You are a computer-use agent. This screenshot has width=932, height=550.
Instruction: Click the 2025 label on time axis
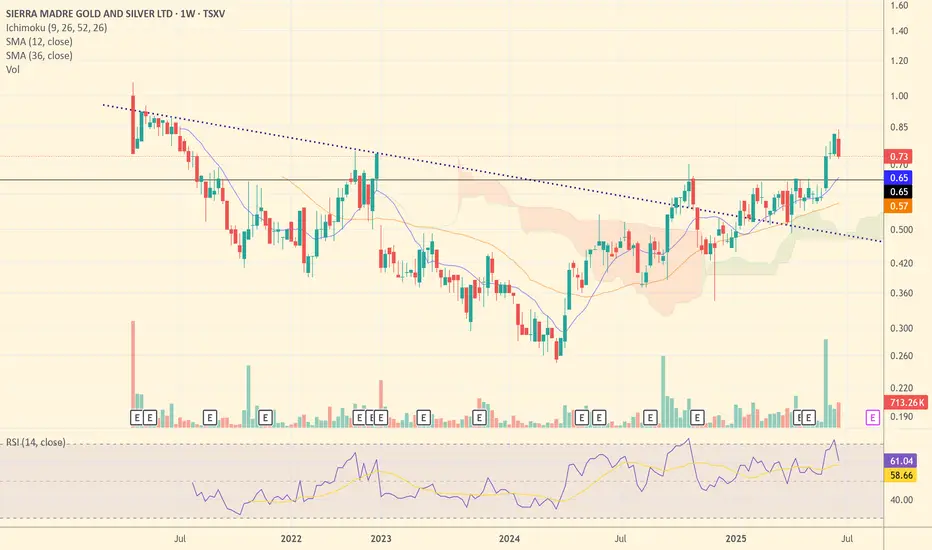736,539
